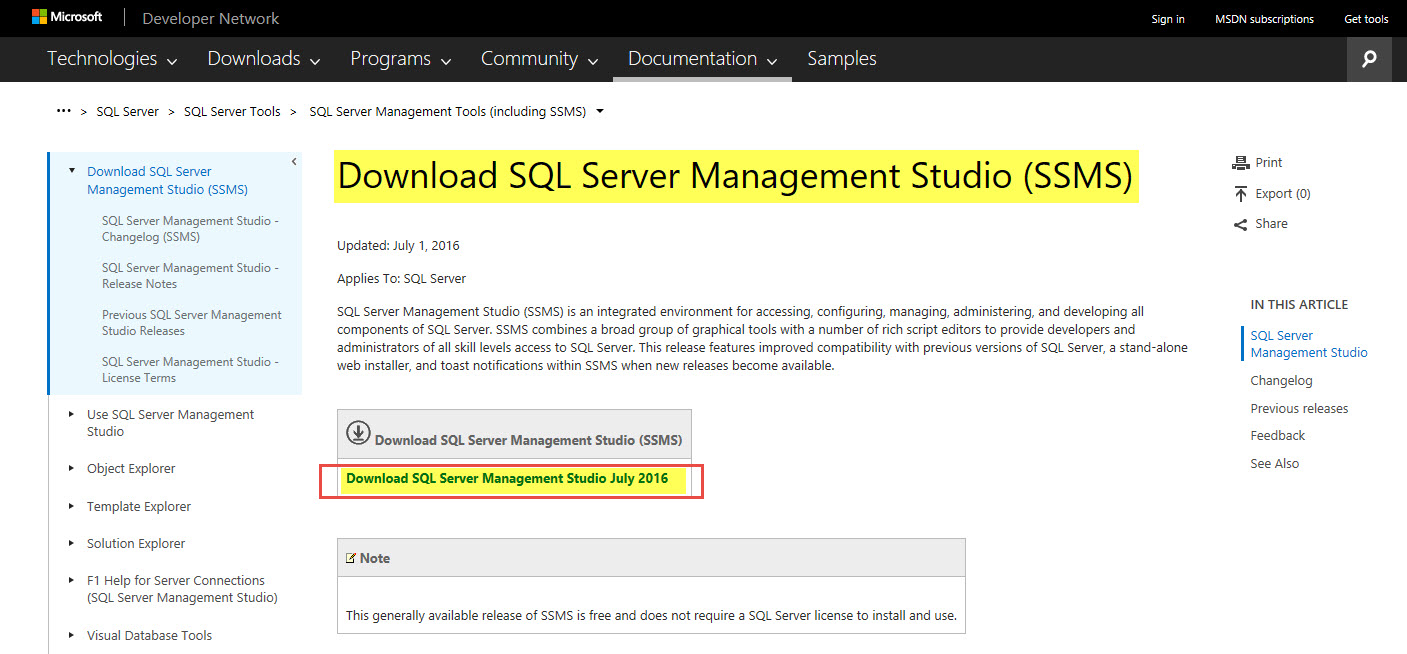Expand the Template Explorer node
This screenshot has height=654, width=1407.
click(x=72, y=505)
